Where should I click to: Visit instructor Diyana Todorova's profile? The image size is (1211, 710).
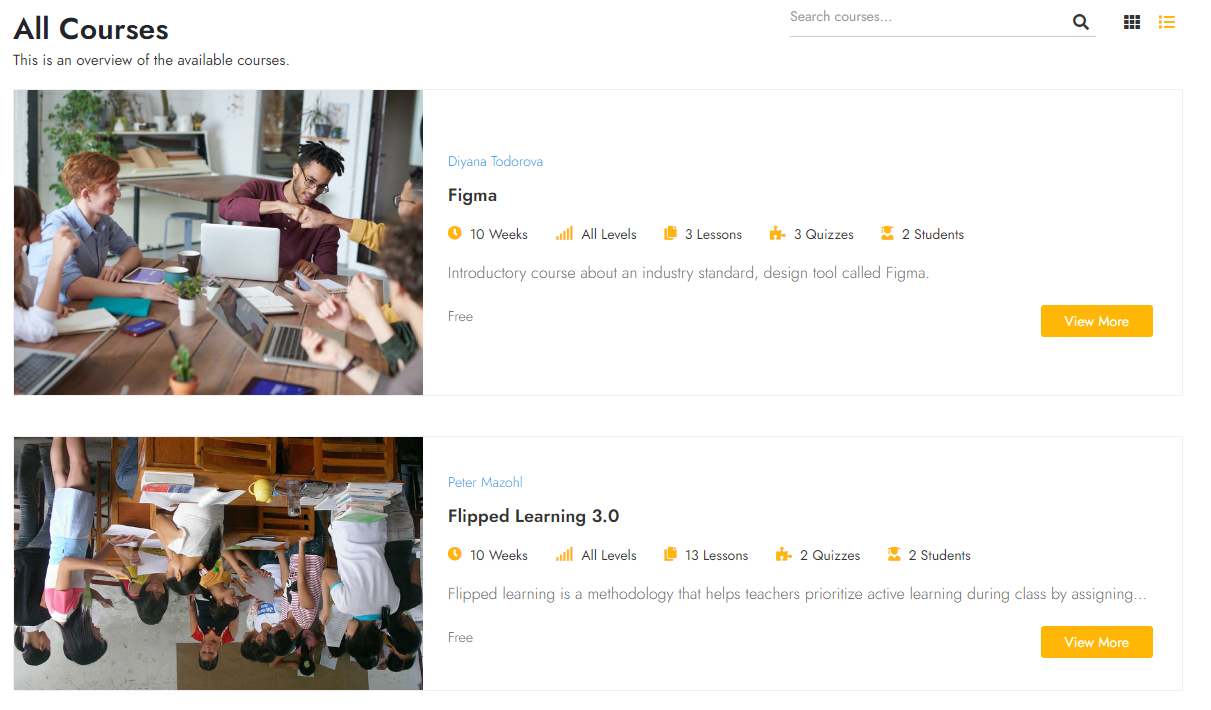pos(495,161)
